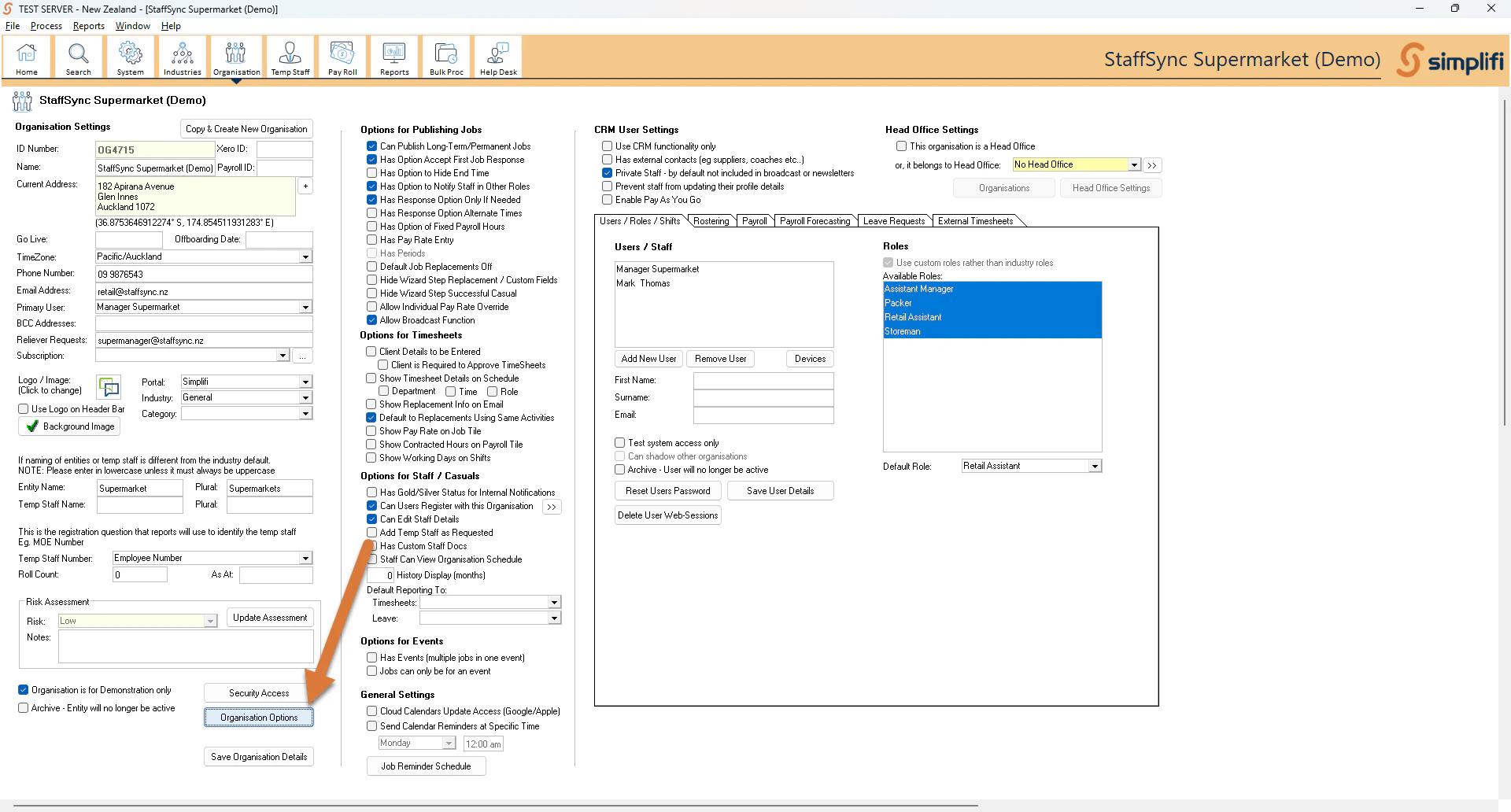Toggle Can Publish Long-Term/Permanent Jobs

coord(371,146)
